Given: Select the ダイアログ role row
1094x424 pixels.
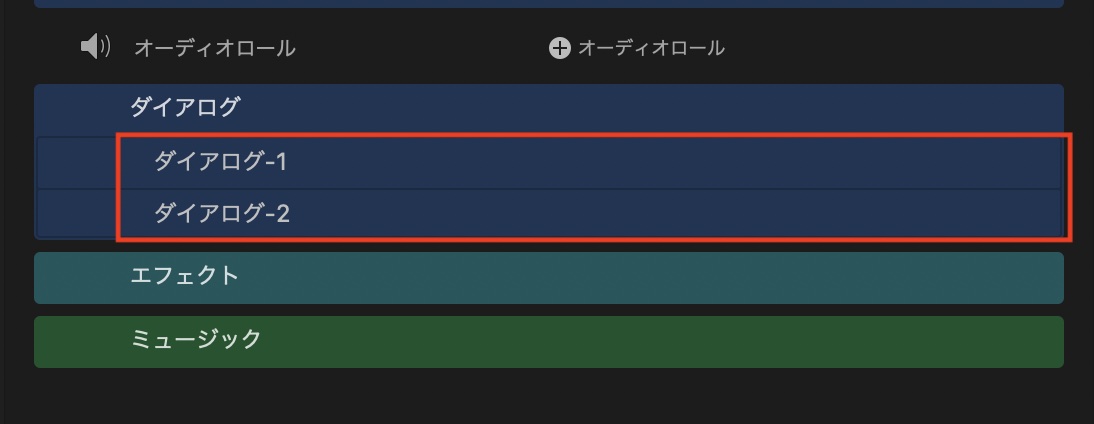Looking at the screenshot, I should point(548,108).
